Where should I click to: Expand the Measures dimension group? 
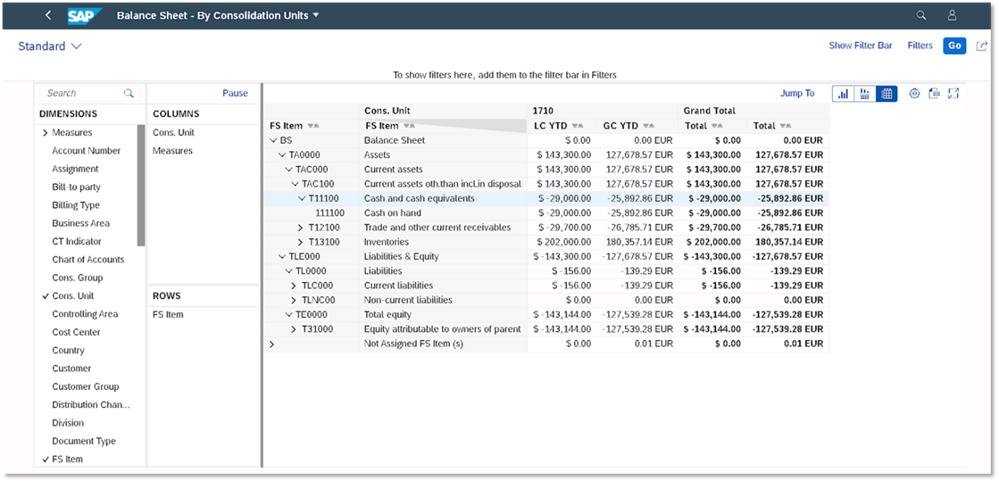point(45,133)
